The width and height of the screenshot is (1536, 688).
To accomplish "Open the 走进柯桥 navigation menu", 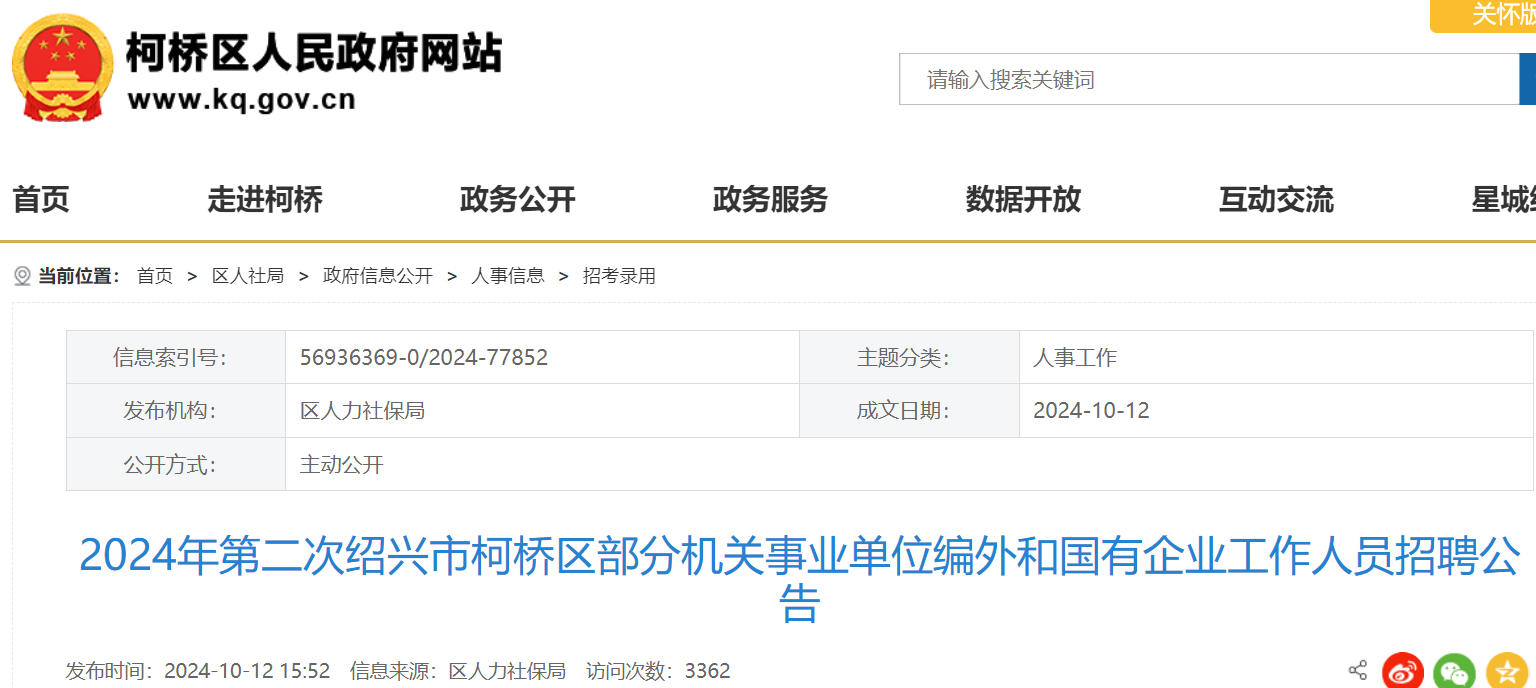I will [265, 200].
